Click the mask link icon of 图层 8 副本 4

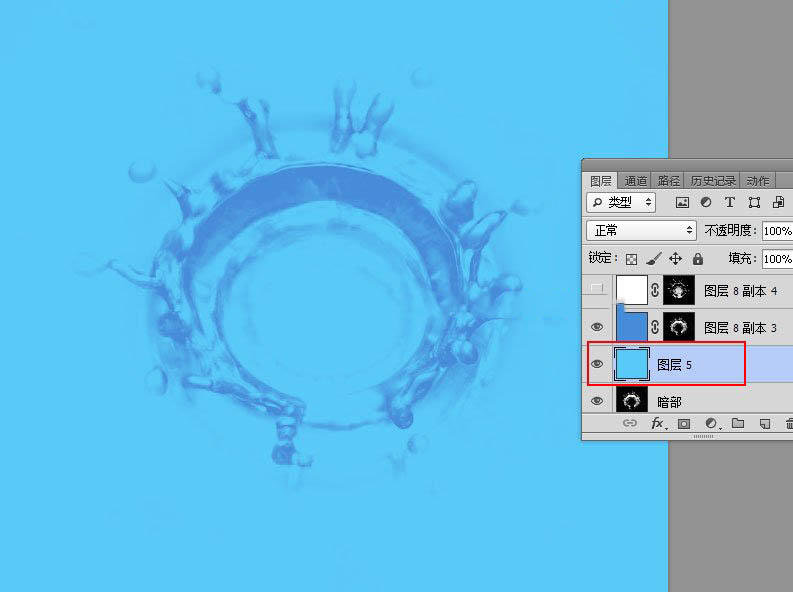click(655, 290)
